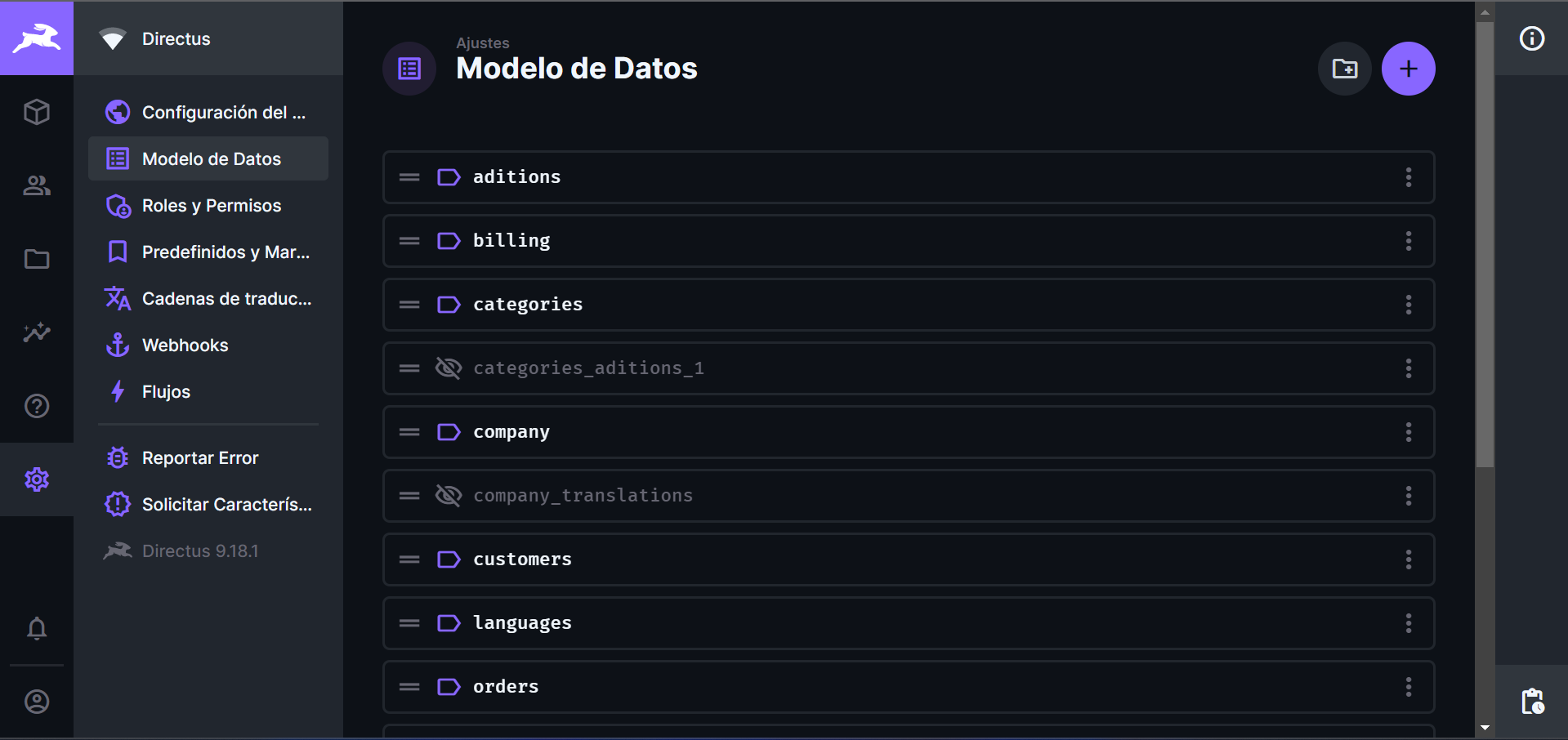1568x740 pixels.
Task: Expand the three-dot menu for orders
Action: [1408, 687]
